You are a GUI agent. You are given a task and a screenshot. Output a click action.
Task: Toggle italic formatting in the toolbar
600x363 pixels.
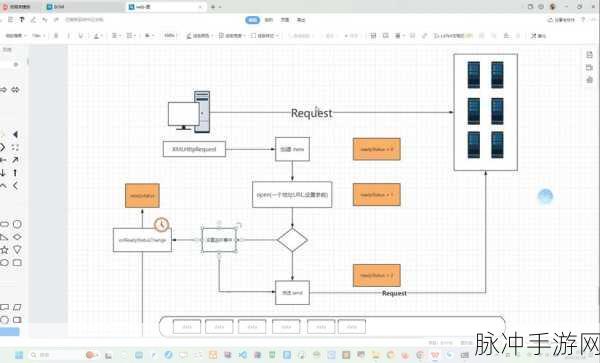[x=69, y=36]
